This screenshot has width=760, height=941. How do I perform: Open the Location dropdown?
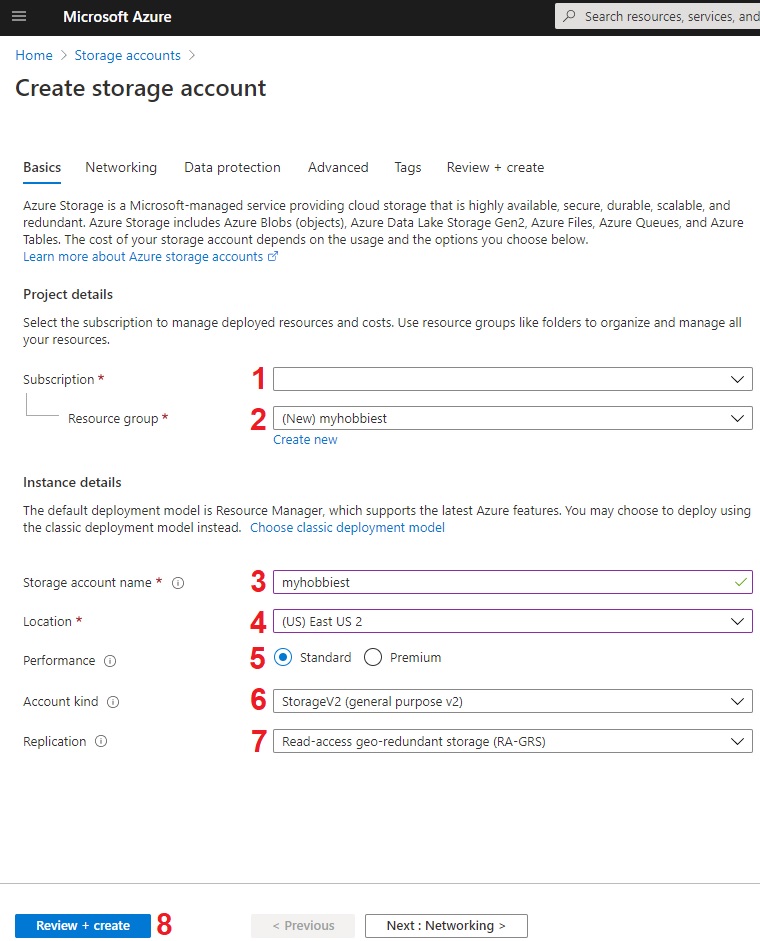(x=513, y=621)
